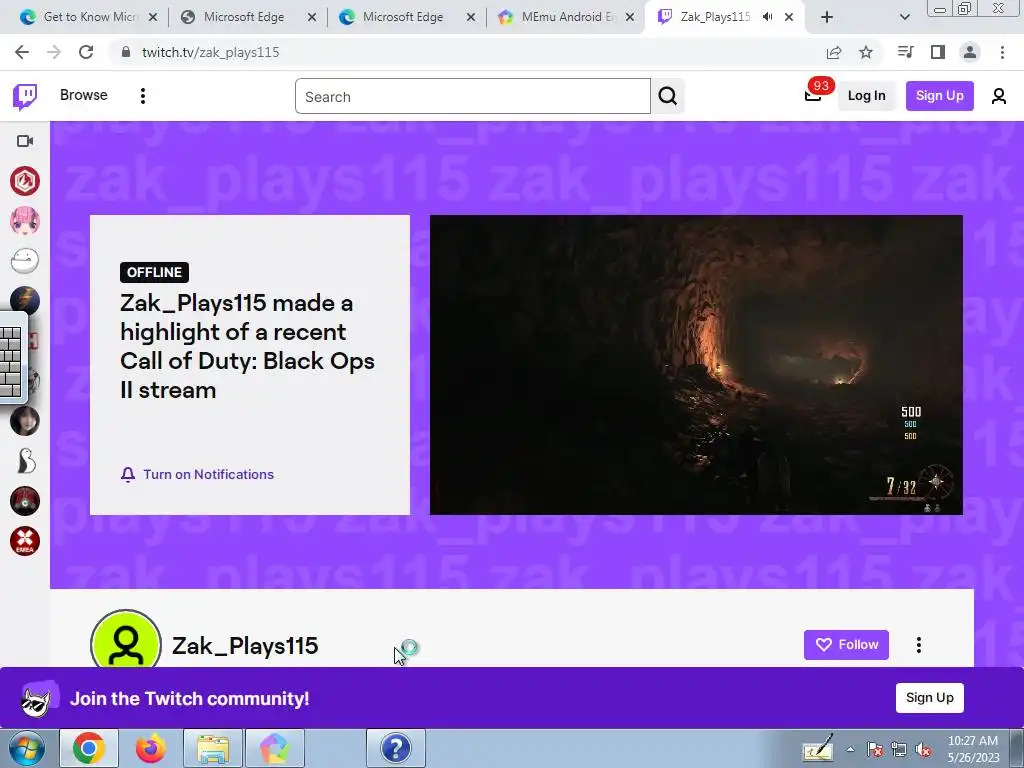This screenshot has width=1024, height=768.
Task: Open the notifications inbox with 93 badge
Action: coord(813,95)
